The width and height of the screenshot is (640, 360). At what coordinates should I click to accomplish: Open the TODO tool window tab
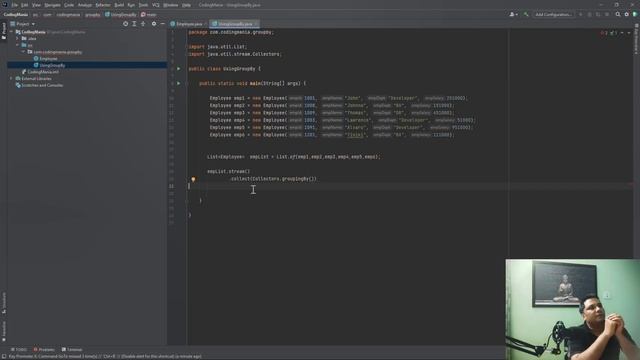pyautogui.click(x=19, y=349)
